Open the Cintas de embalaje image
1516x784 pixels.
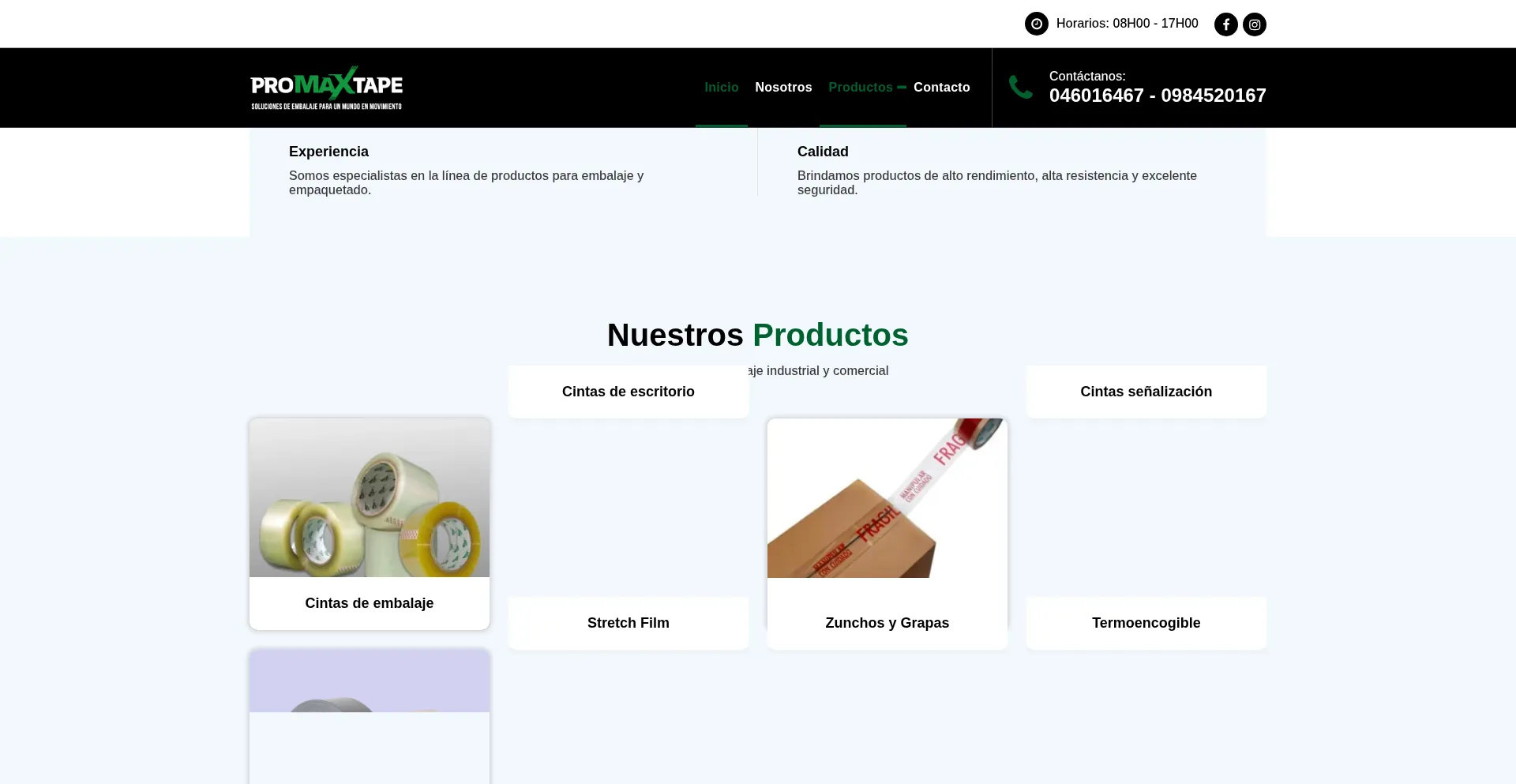370,497
